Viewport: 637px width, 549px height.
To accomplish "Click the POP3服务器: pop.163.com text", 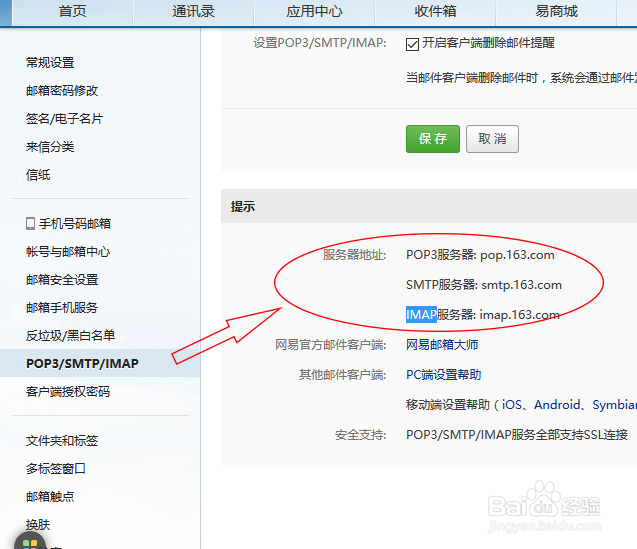I will pyautogui.click(x=480, y=255).
